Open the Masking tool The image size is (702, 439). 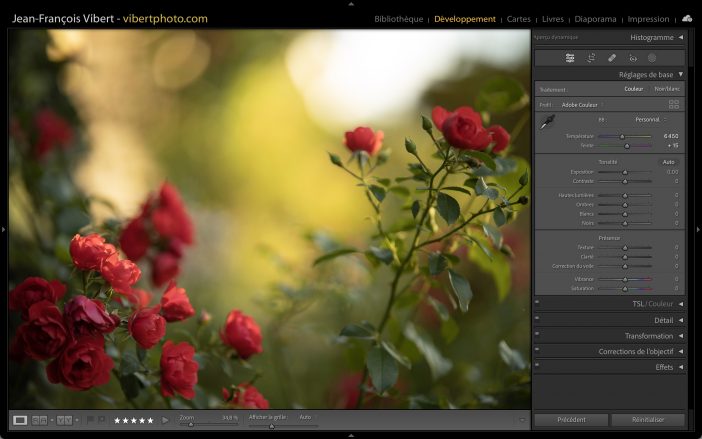(x=652, y=58)
